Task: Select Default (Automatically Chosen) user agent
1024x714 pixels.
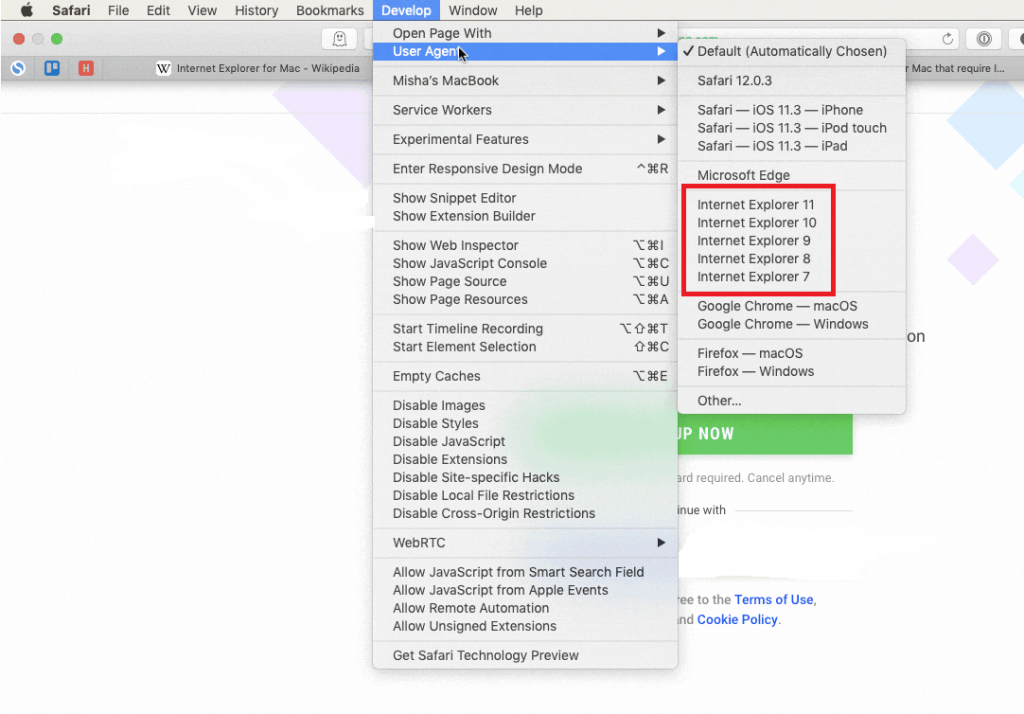Action: pyautogui.click(x=792, y=52)
